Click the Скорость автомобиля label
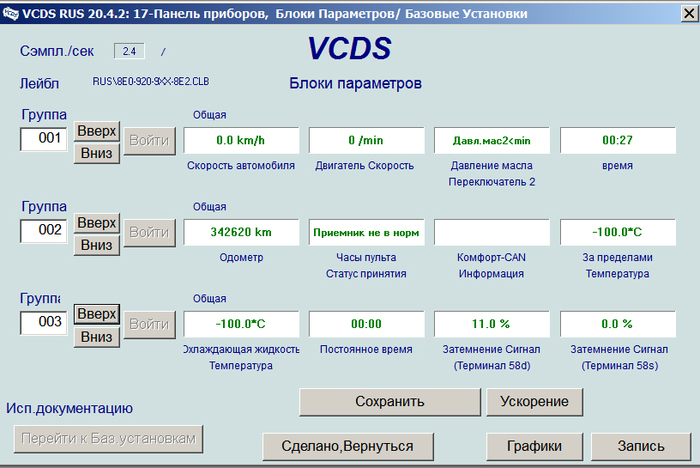 coord(241,166)
